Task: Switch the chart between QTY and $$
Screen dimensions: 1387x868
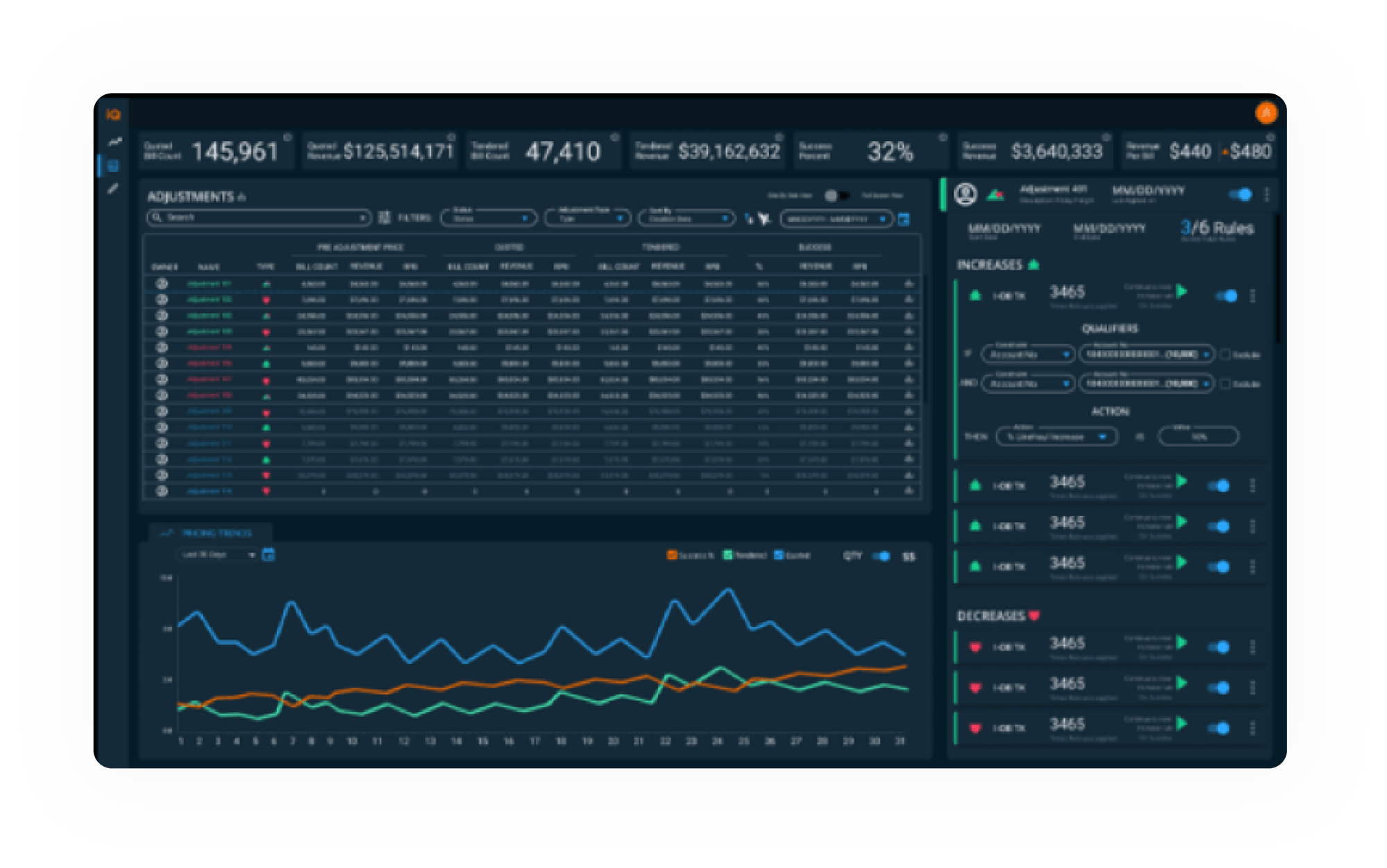Action: coord(881,556)
